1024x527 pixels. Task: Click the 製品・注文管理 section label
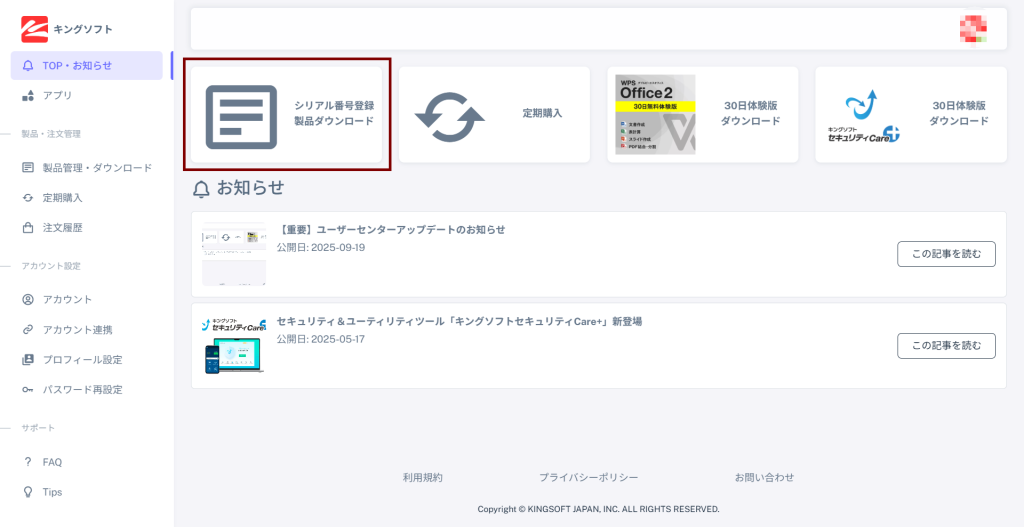click(x=51, y=134)
